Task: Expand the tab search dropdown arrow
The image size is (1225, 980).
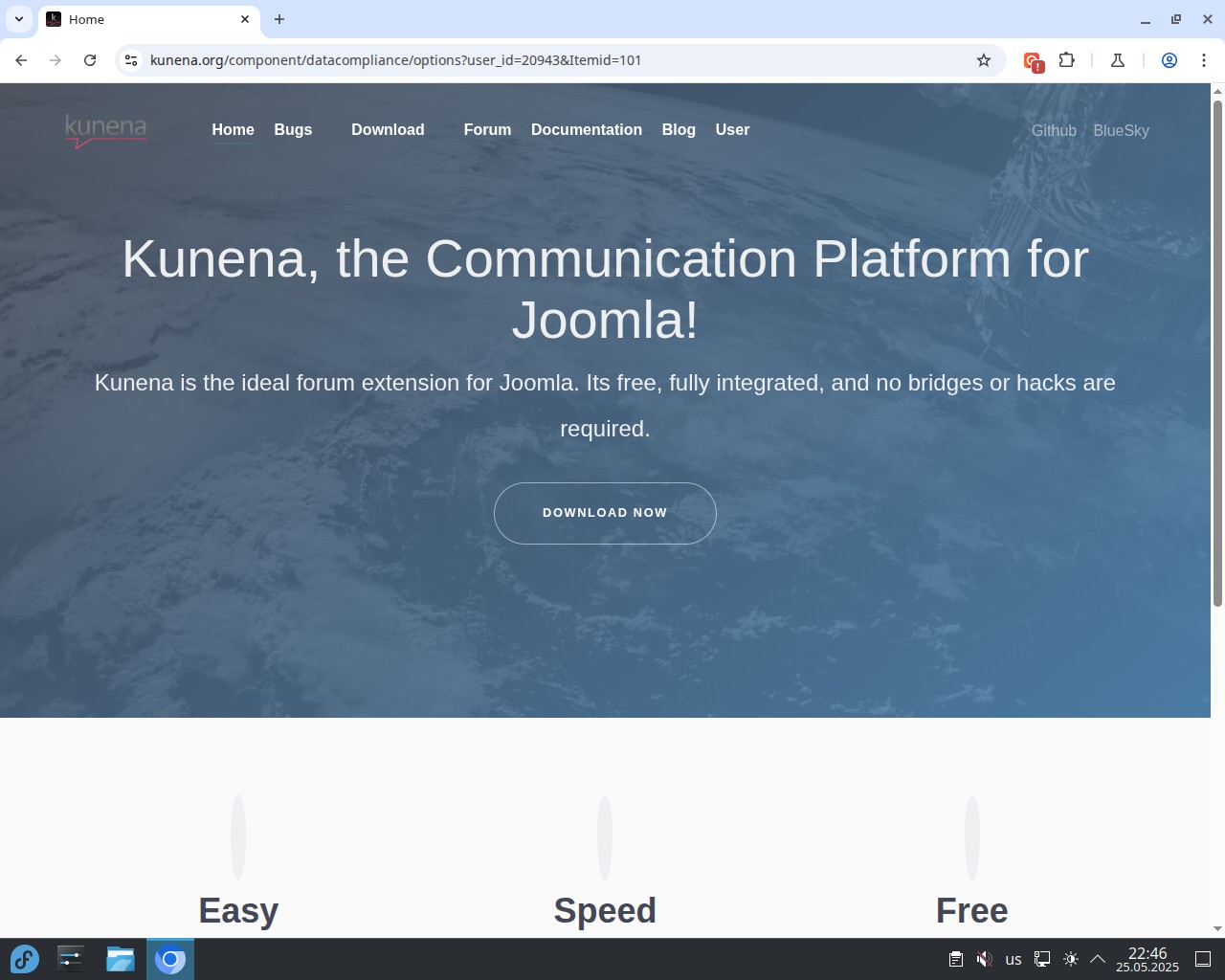Action: pos(19,19)
